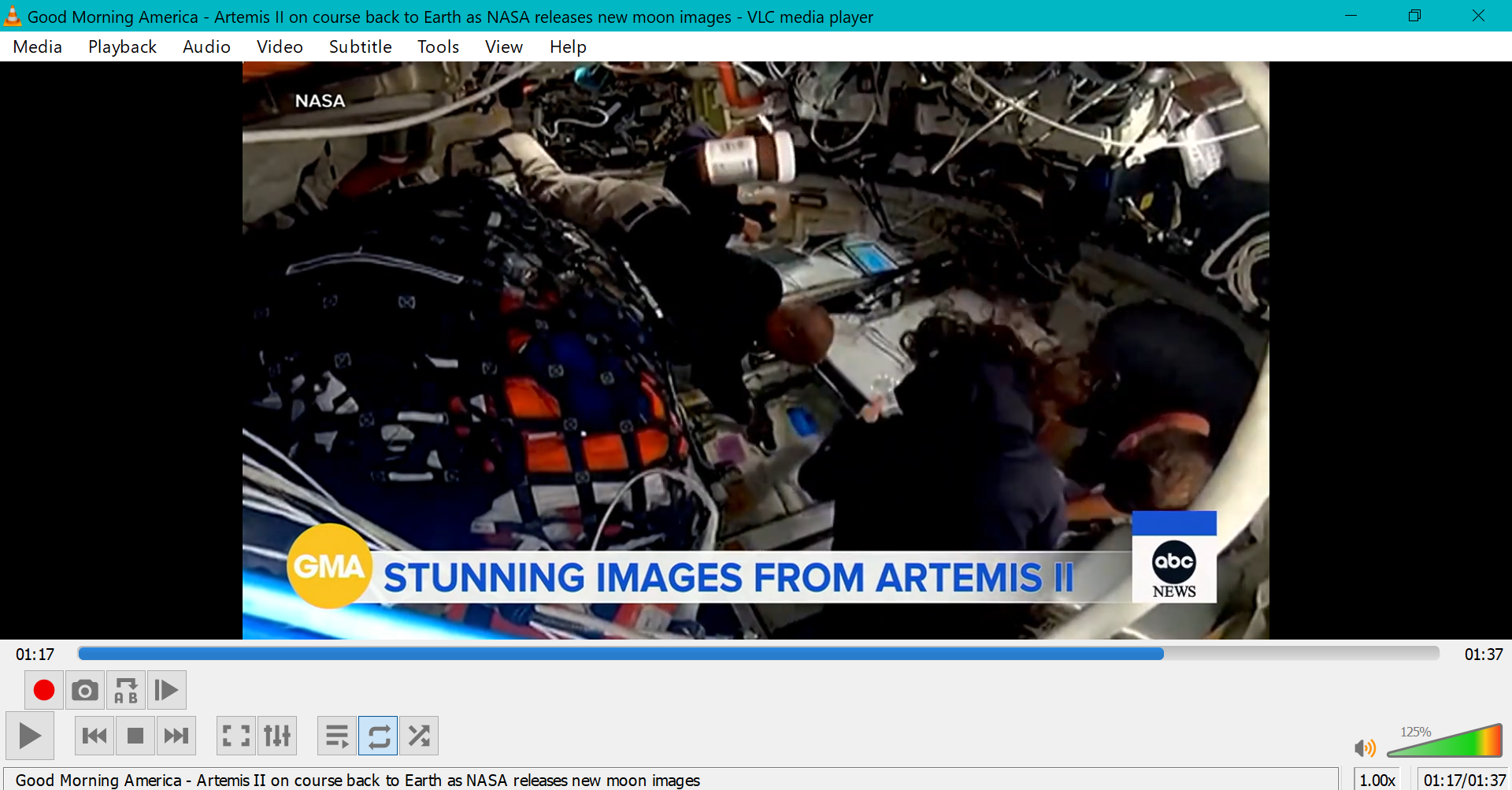Open extended settings and effects
Viewport: 1512px width, 790px height.
(x=277, y=736)
